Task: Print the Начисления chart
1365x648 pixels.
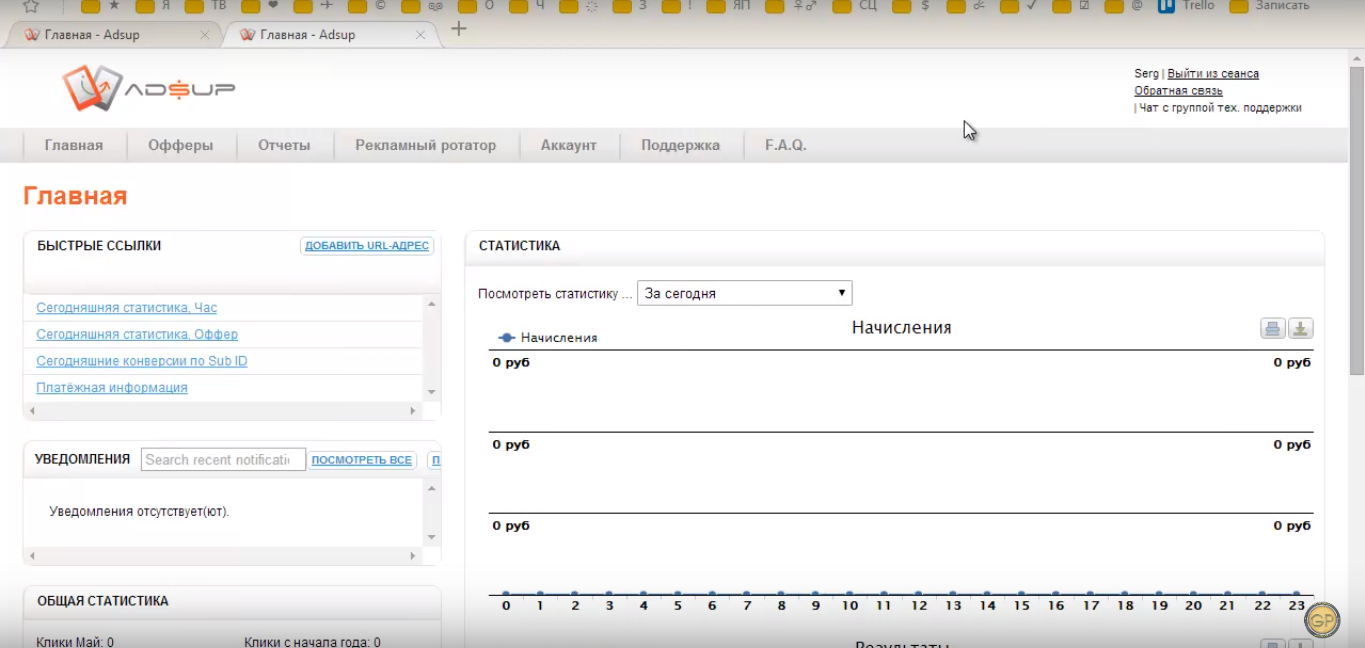Action: click(x=1272, y=329)
